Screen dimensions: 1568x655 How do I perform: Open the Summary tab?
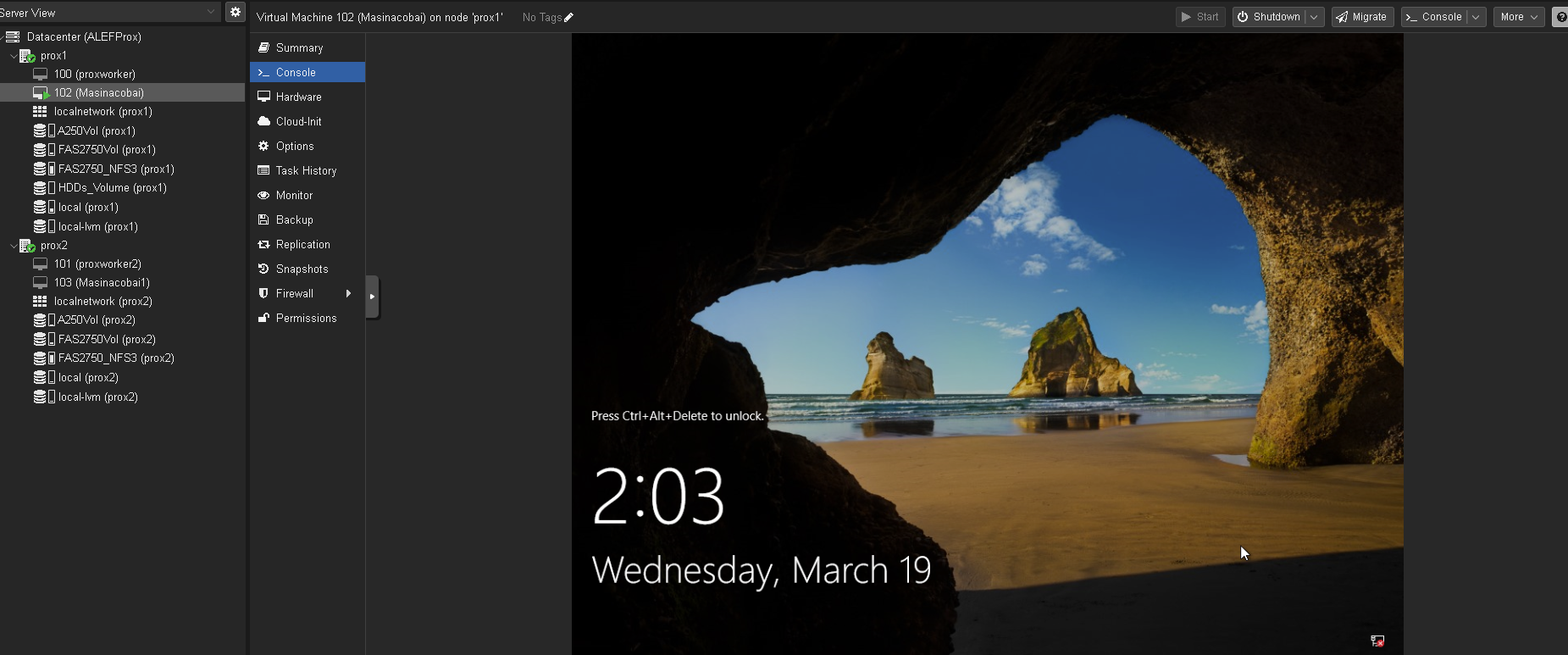pos(308,48)
